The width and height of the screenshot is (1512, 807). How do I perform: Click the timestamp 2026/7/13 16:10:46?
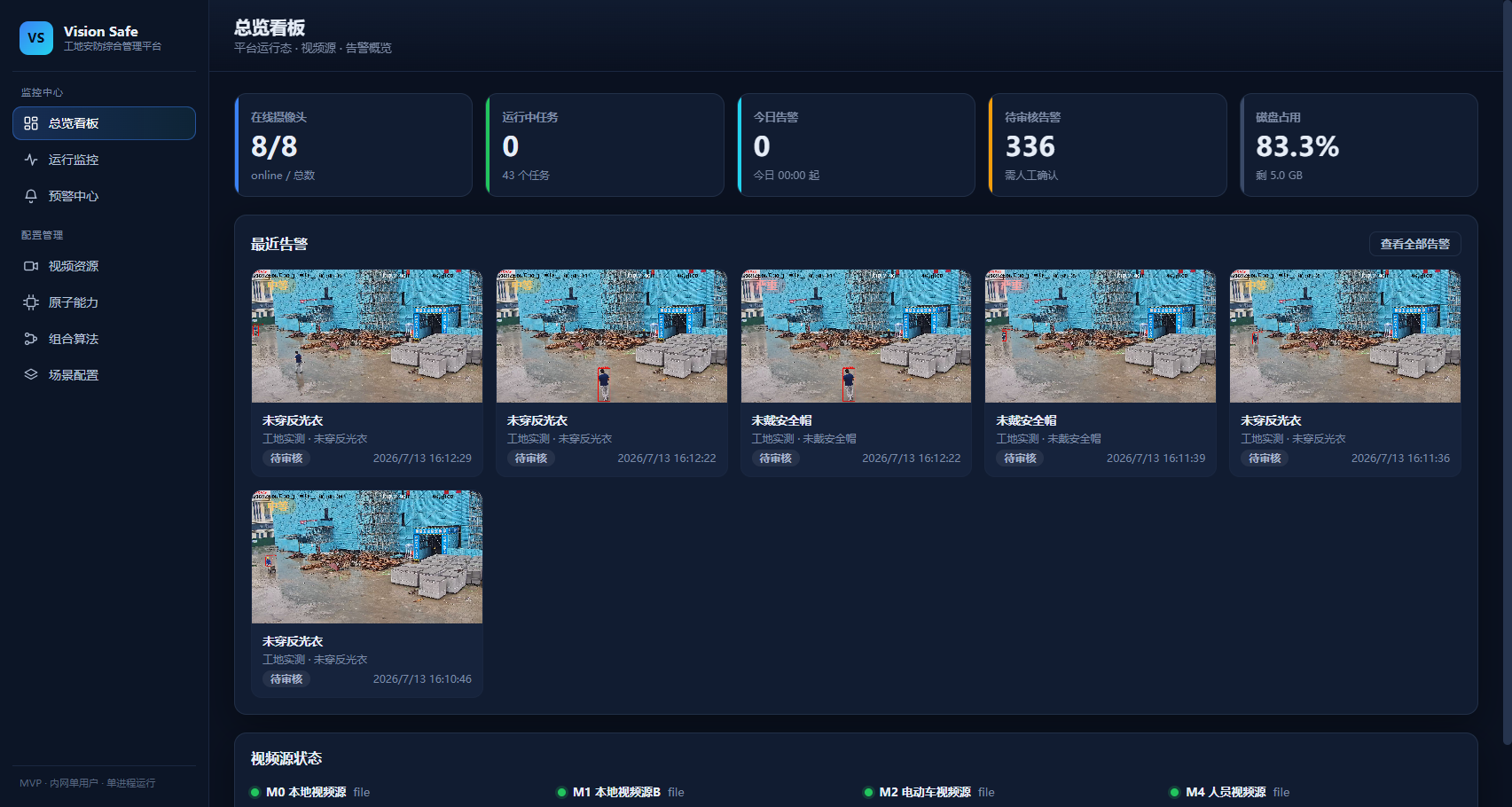point(422,679)
